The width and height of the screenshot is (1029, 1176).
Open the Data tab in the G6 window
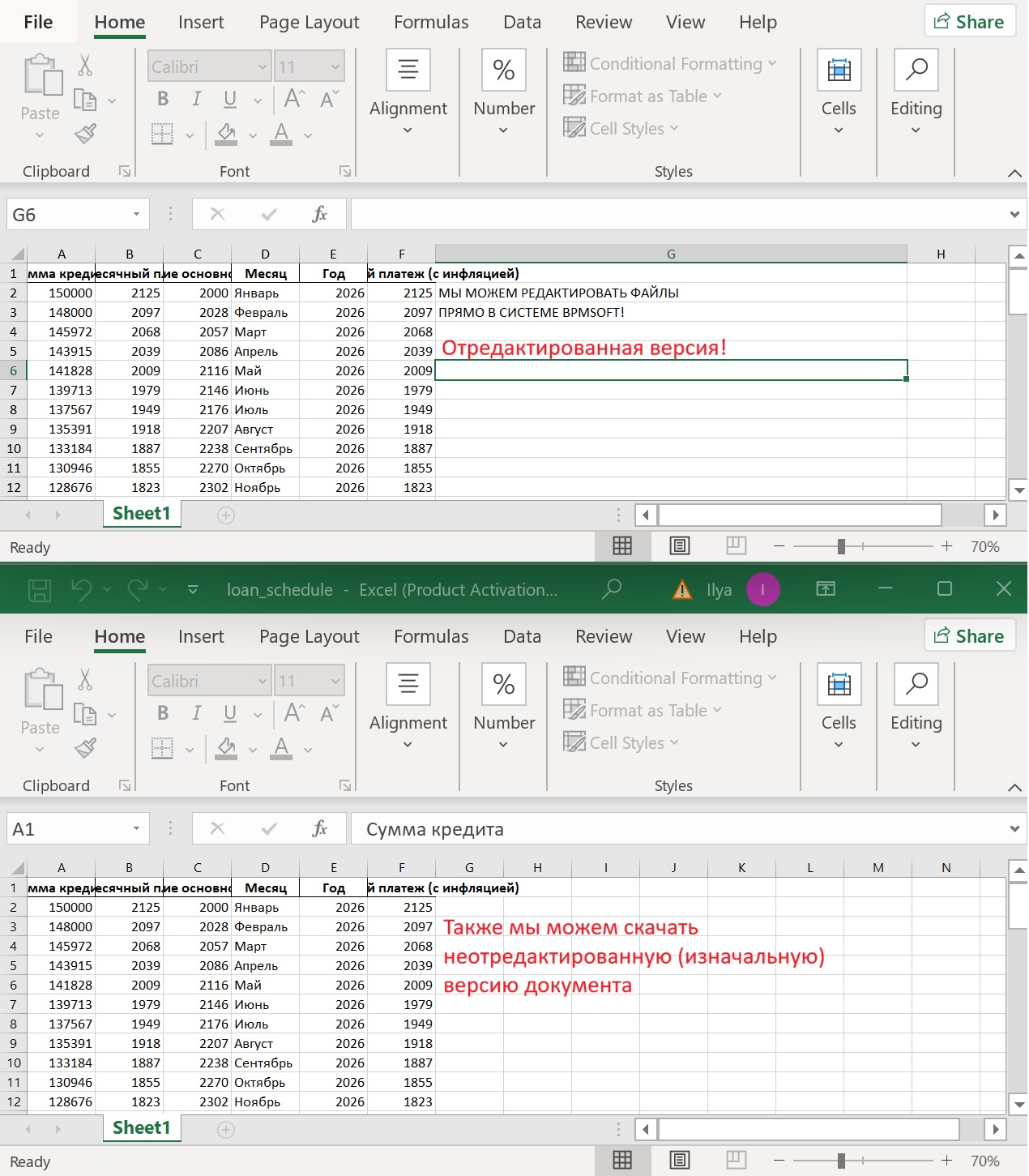point(522,23)
